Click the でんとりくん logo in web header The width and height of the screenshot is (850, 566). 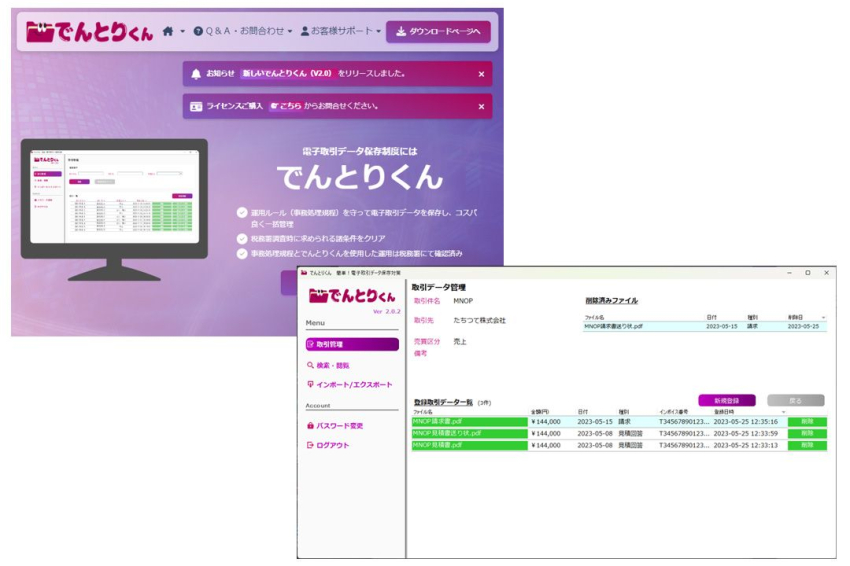point(90,32)
